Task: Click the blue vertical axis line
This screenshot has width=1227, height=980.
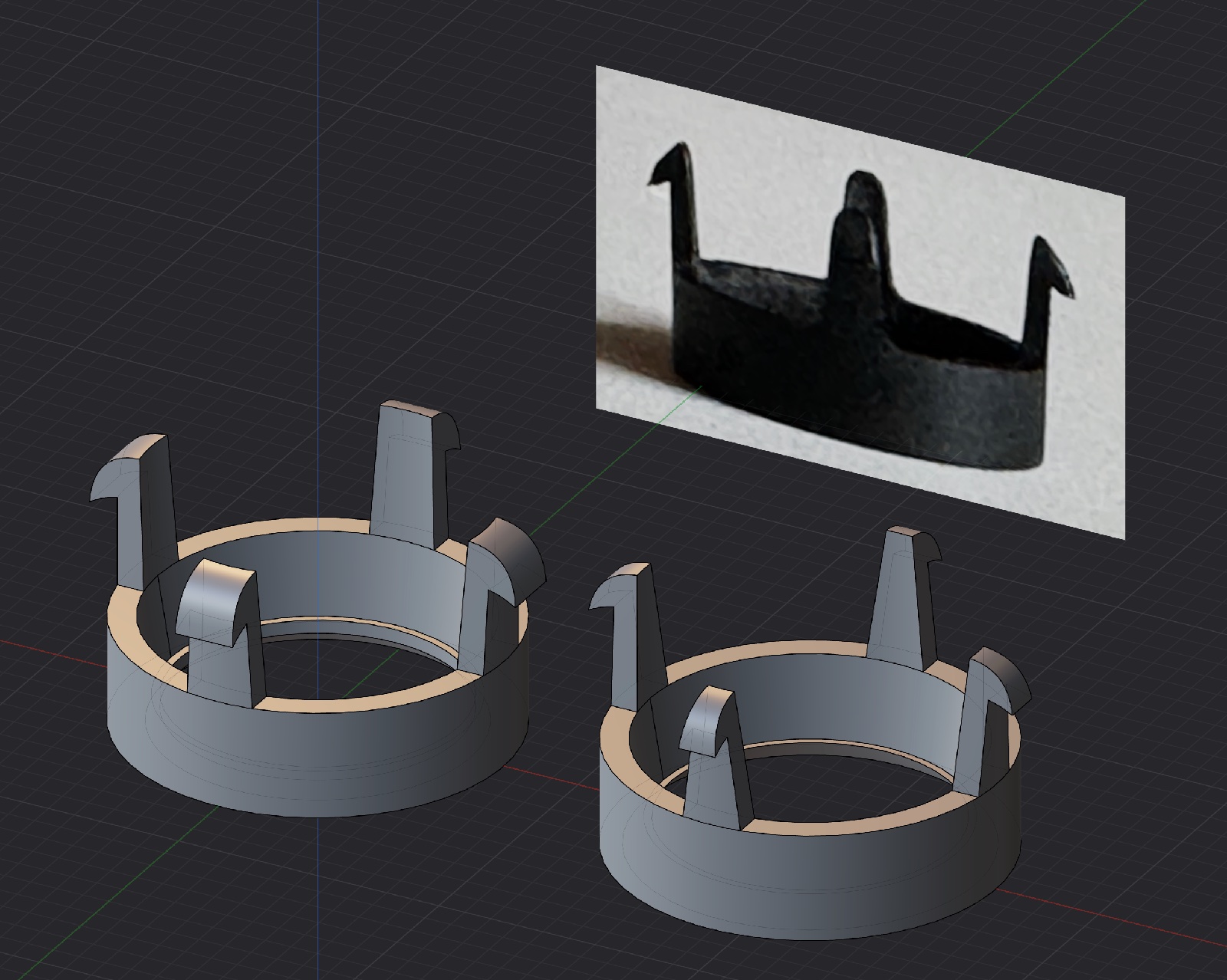Action: click(318, 230)
